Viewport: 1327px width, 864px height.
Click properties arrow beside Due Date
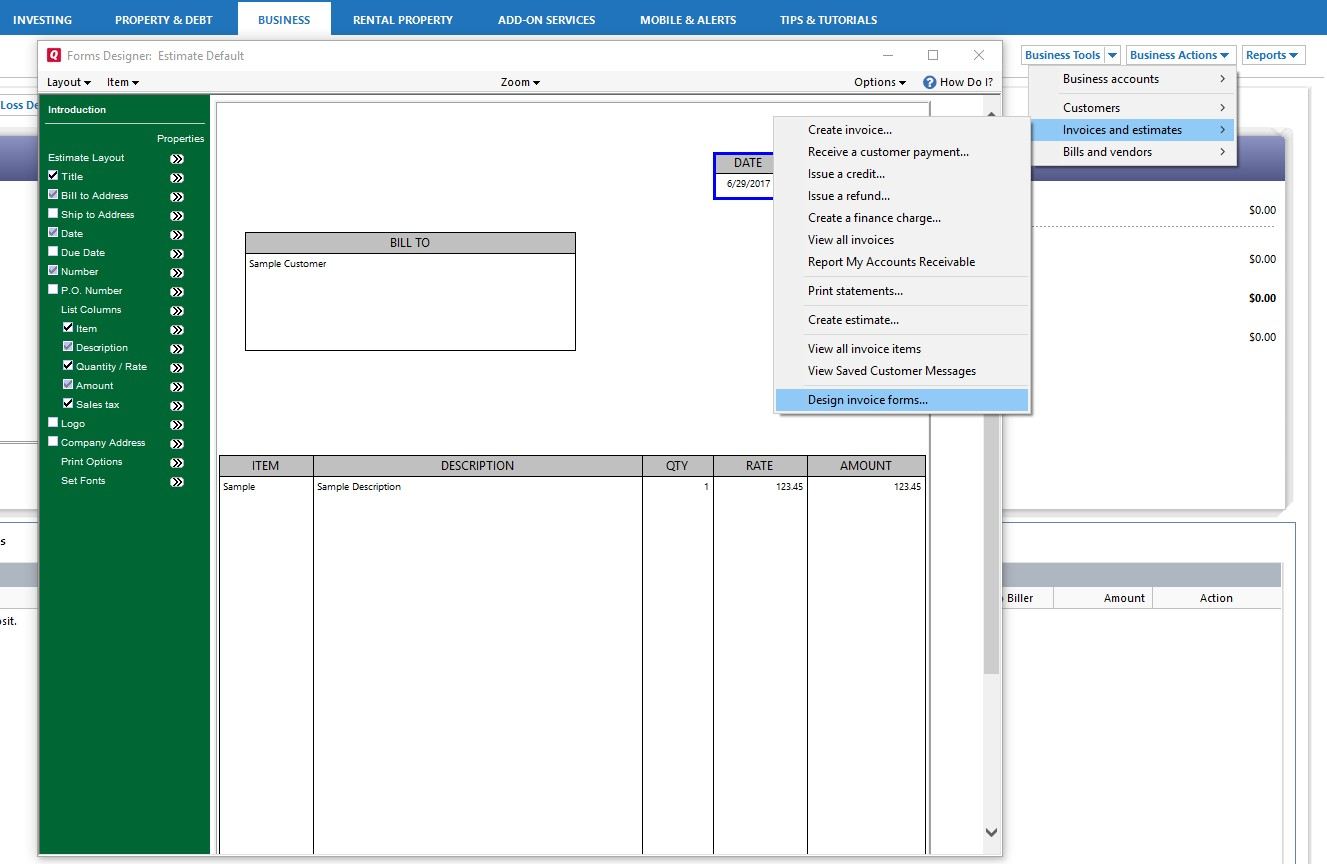177,254
